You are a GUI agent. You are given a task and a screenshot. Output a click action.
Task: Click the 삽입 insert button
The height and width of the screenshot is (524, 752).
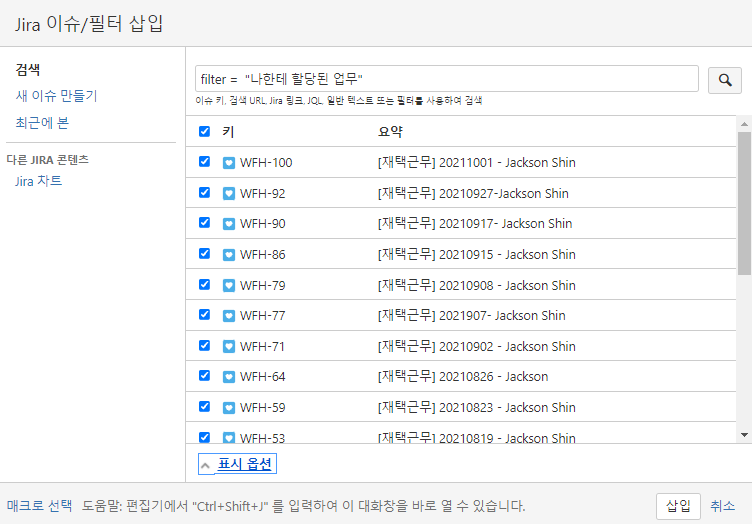(x=678, y=506)
